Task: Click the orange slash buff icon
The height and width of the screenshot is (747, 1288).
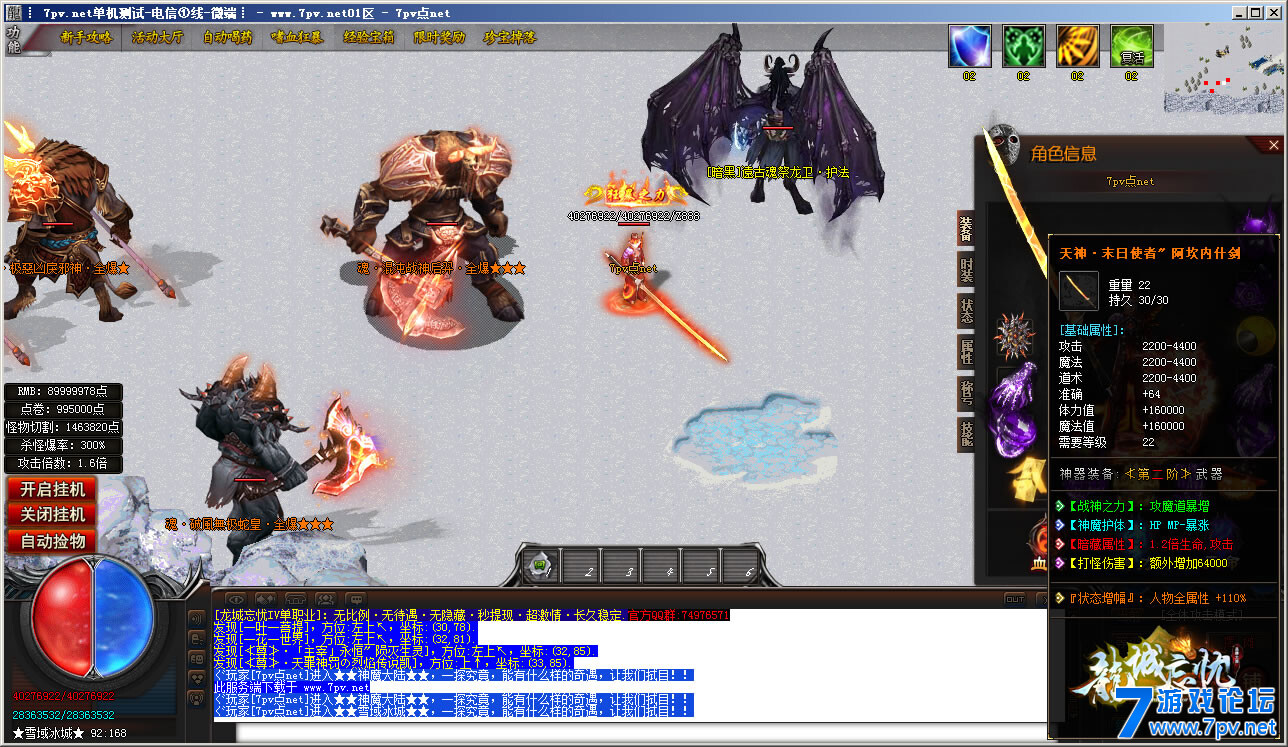Action: [1077, 46]
